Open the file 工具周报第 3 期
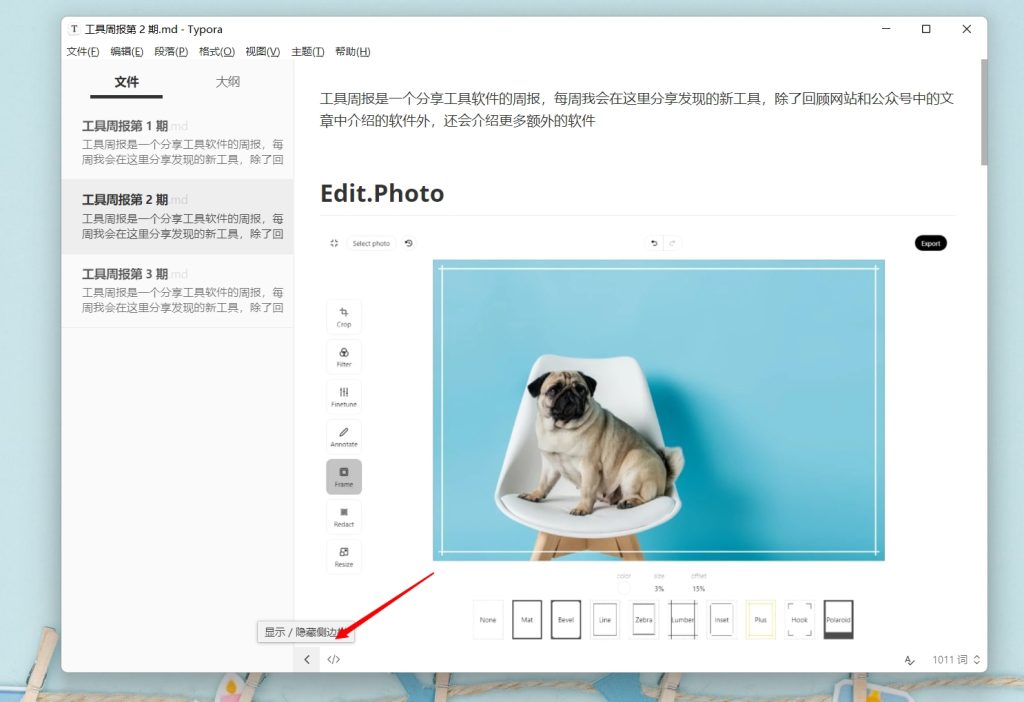Screen dimensions: 1024x702 178,291
